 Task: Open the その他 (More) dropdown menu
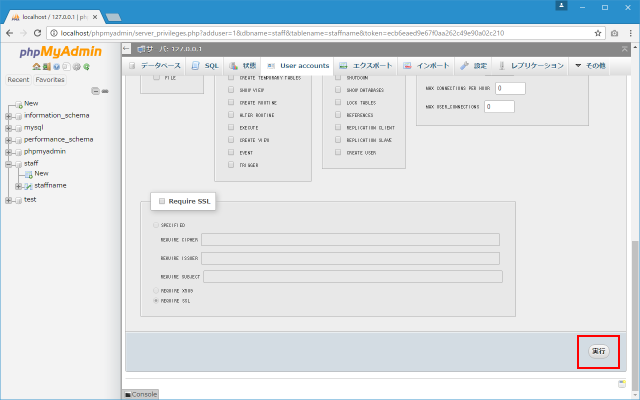pyautogui.click(x=589, y=65)
